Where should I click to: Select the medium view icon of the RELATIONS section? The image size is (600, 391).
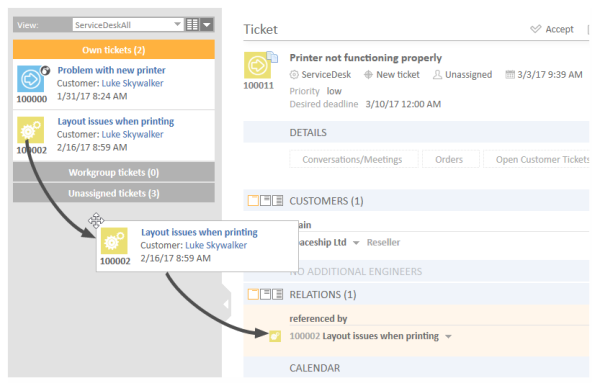pos(265,294)
